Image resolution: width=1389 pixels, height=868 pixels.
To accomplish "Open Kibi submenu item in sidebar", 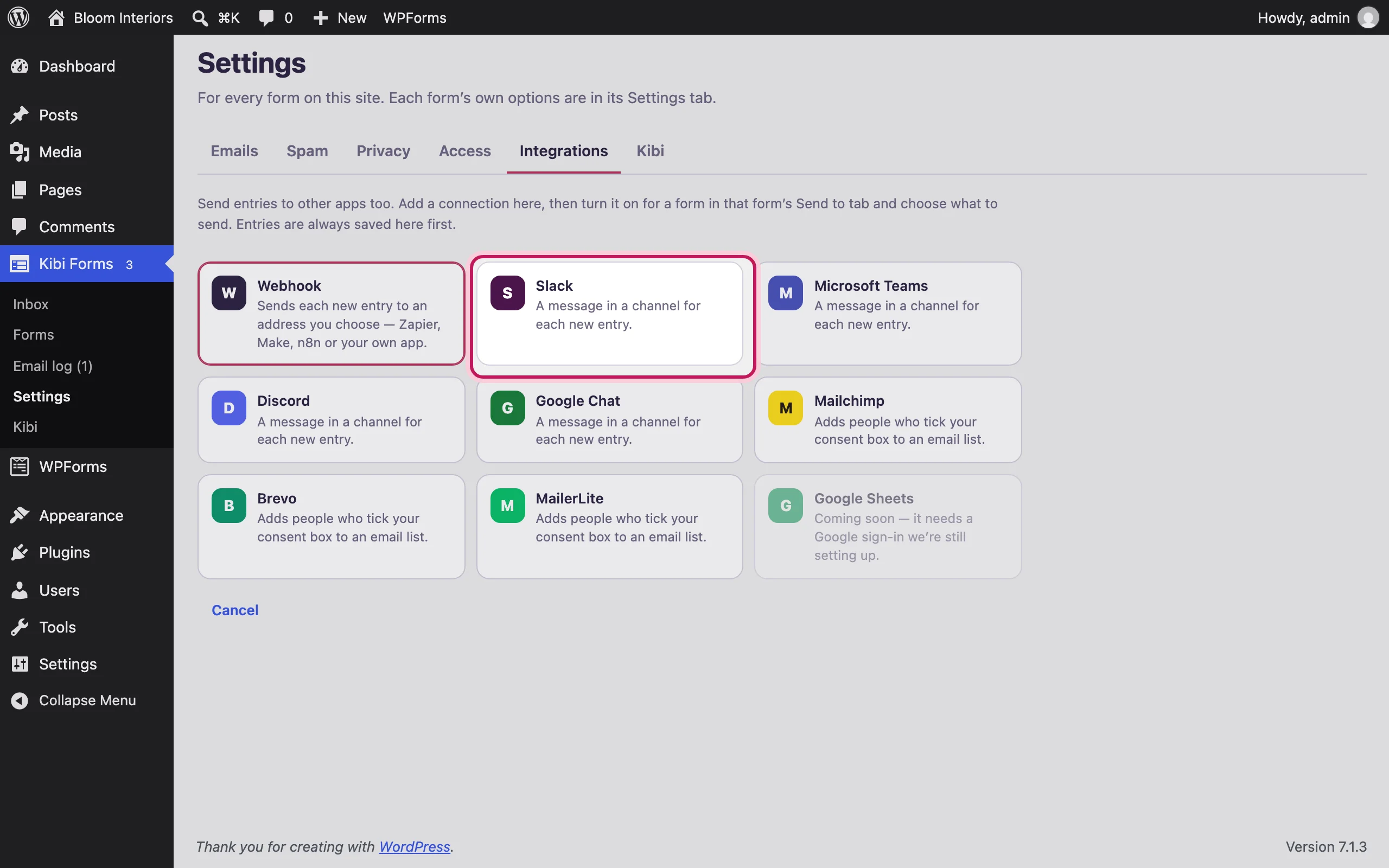I will [x=26, y=426].
